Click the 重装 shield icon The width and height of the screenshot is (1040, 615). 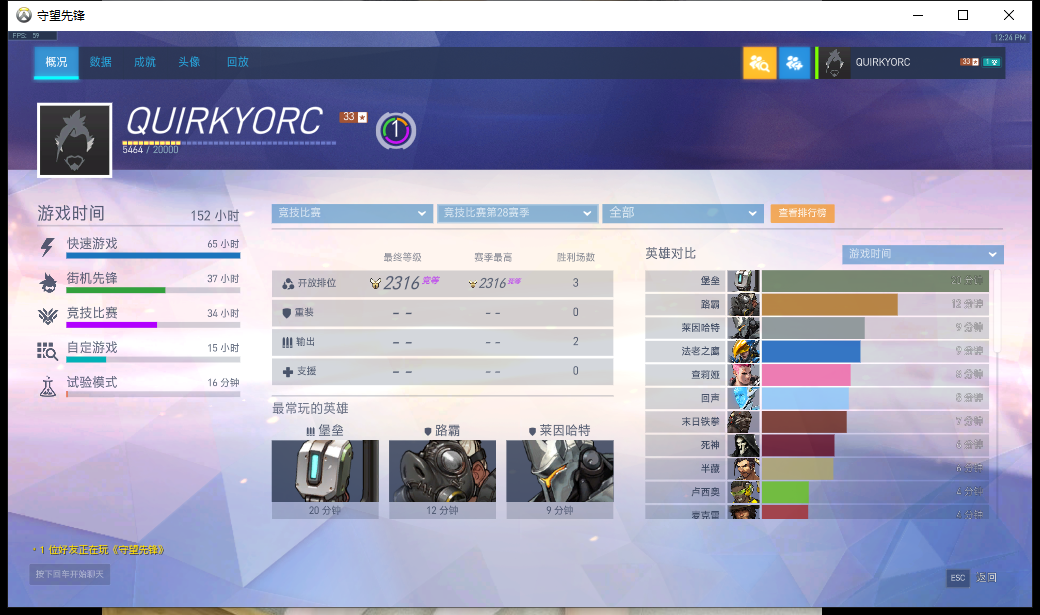click(287, 312)
